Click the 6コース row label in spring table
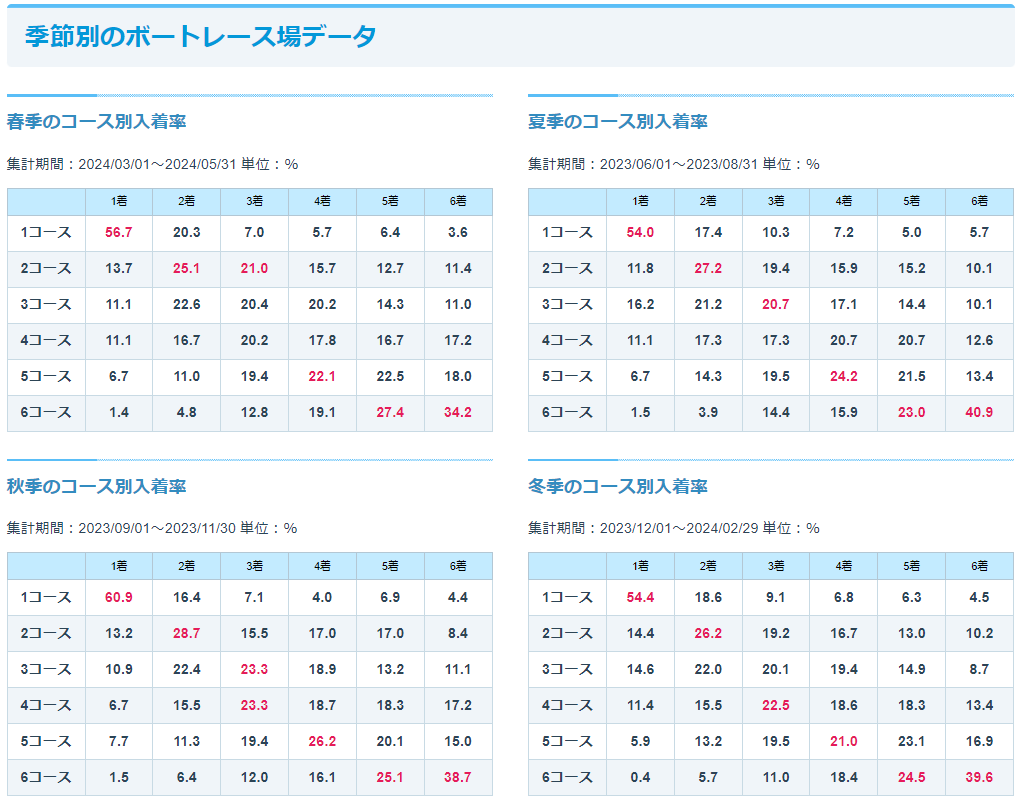The image size is (1022, 803). pos(46,412)
